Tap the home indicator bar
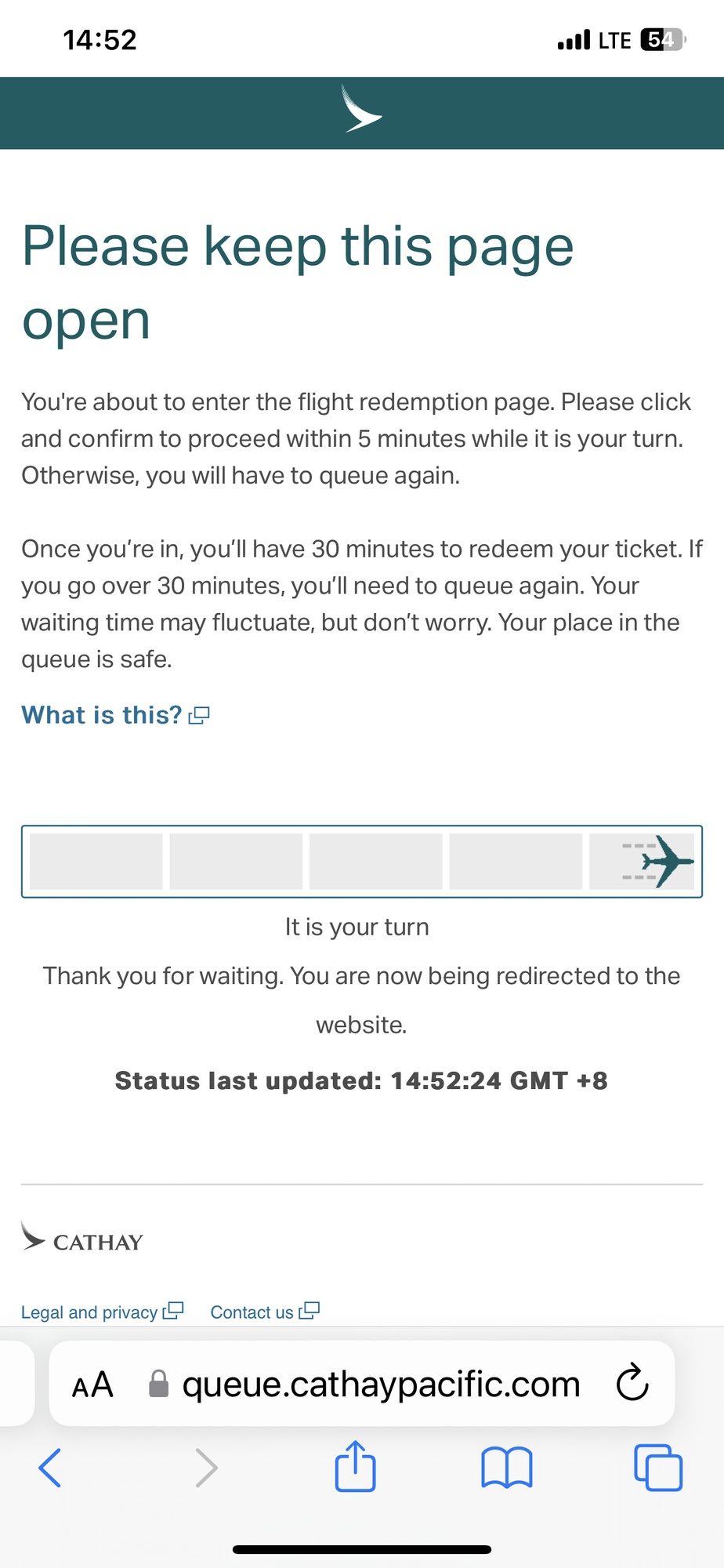 coord(362,1549)
